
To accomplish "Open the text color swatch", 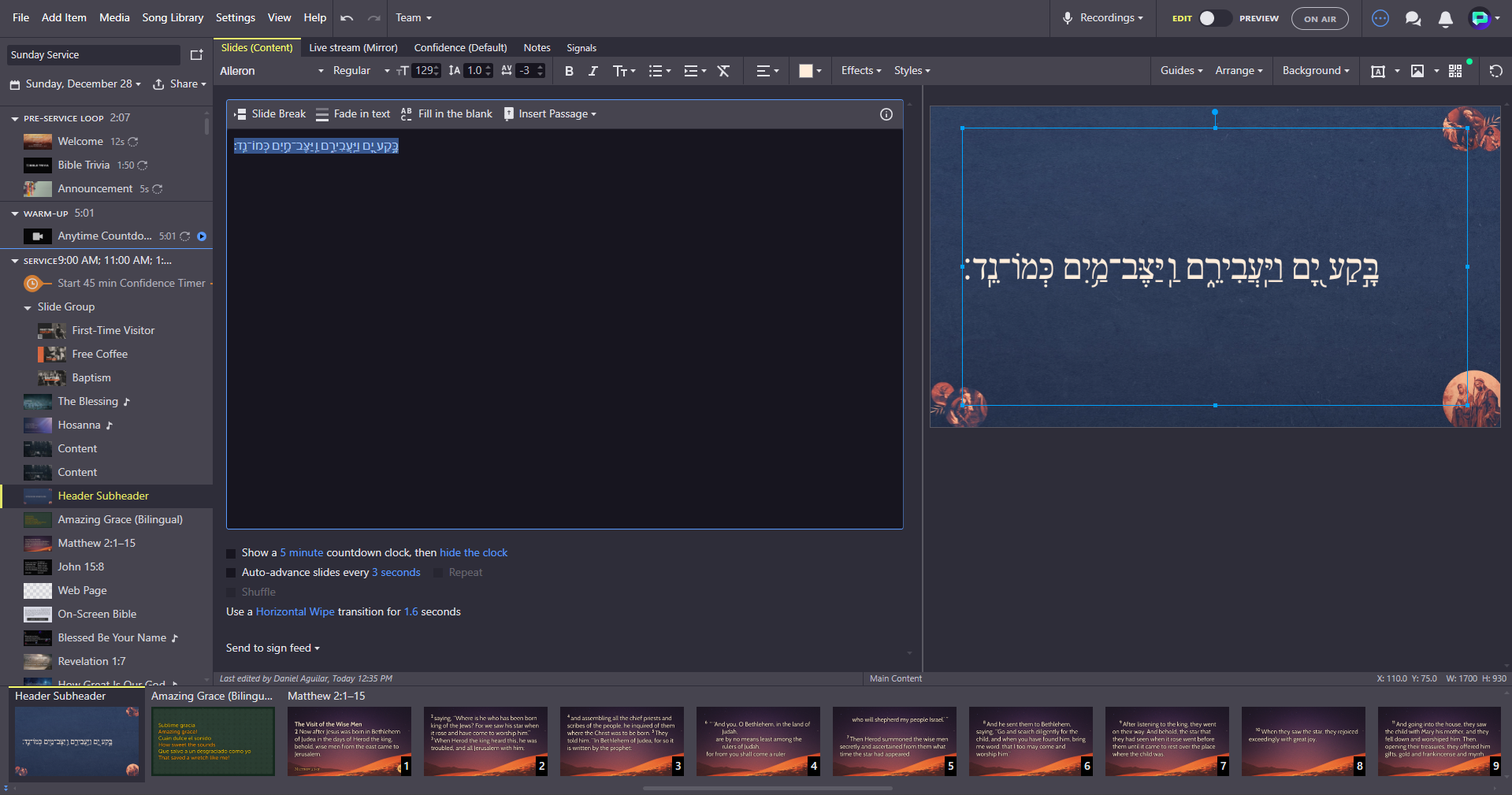I will (x=810, y=71).
